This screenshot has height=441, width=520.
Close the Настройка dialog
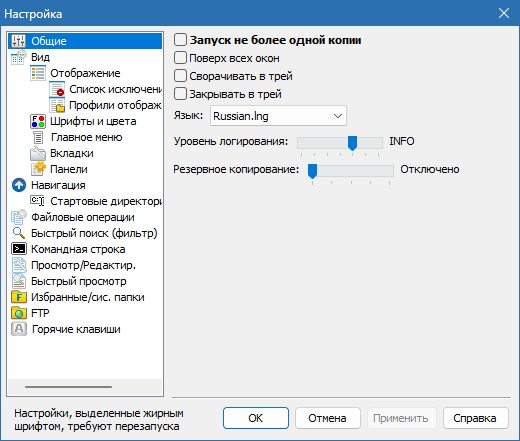pyautogui.click(x=504, y=13)
